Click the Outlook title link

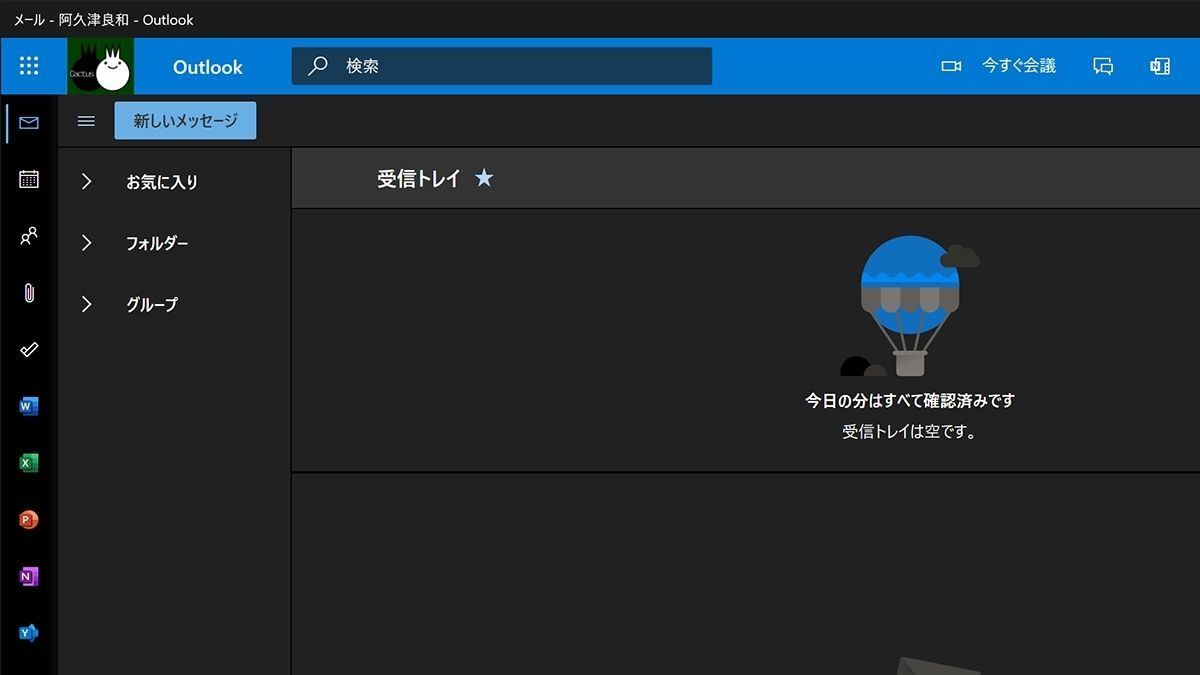click(208, 67)
